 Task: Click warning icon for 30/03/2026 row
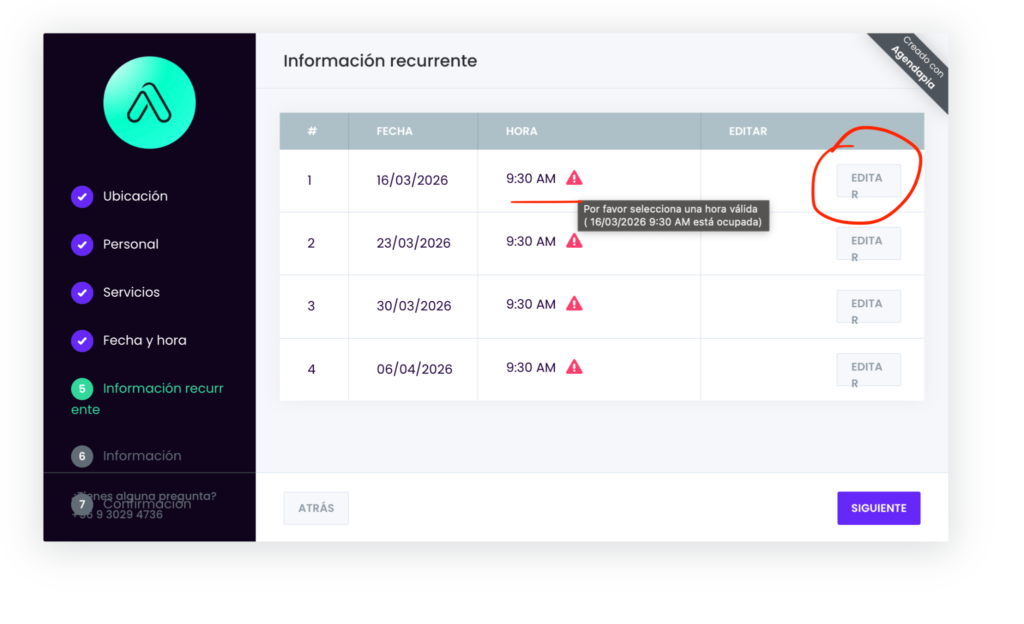point(574,304)
